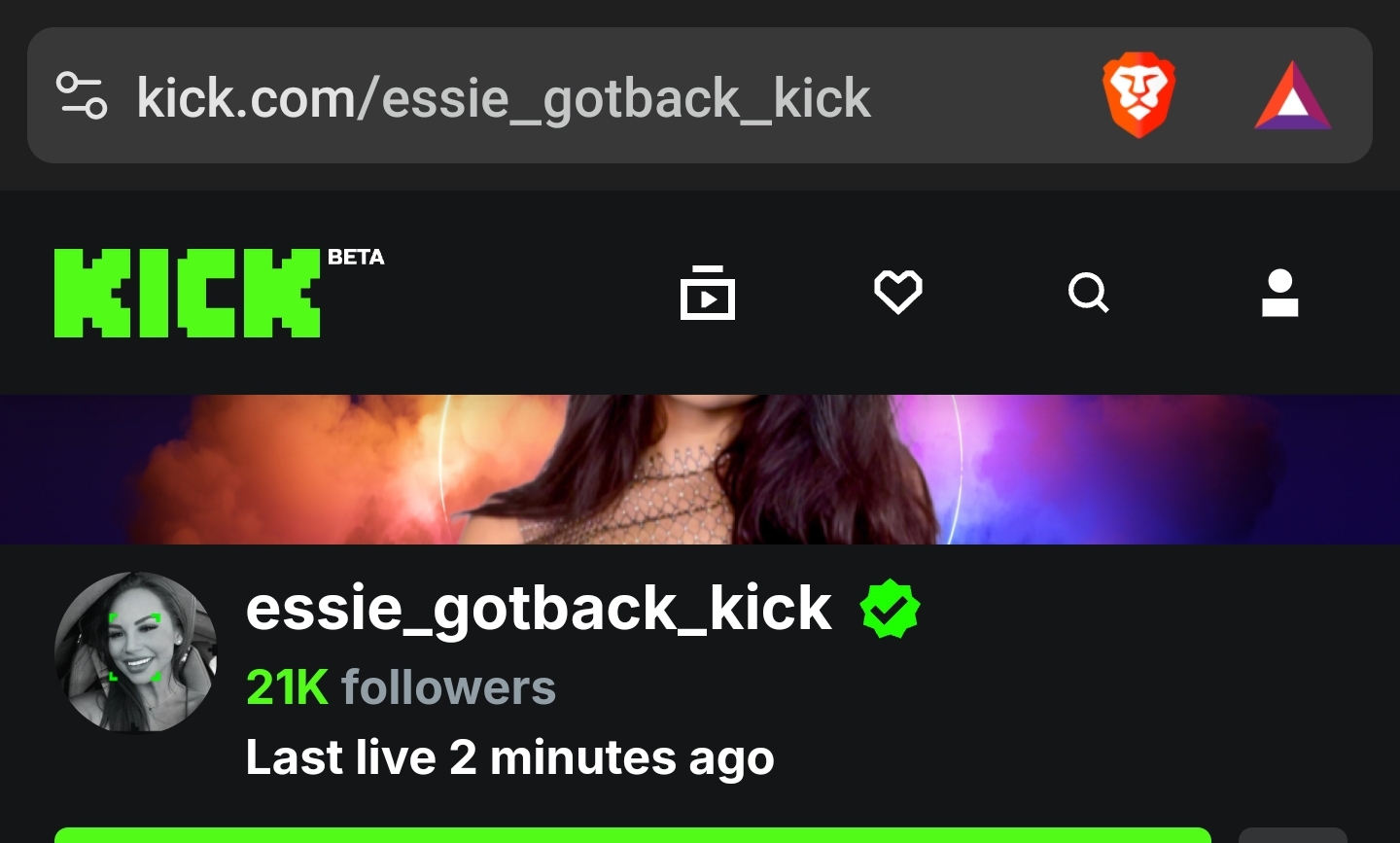
Task: Select the kick.com URL text
Action: (x=504, y=97)
